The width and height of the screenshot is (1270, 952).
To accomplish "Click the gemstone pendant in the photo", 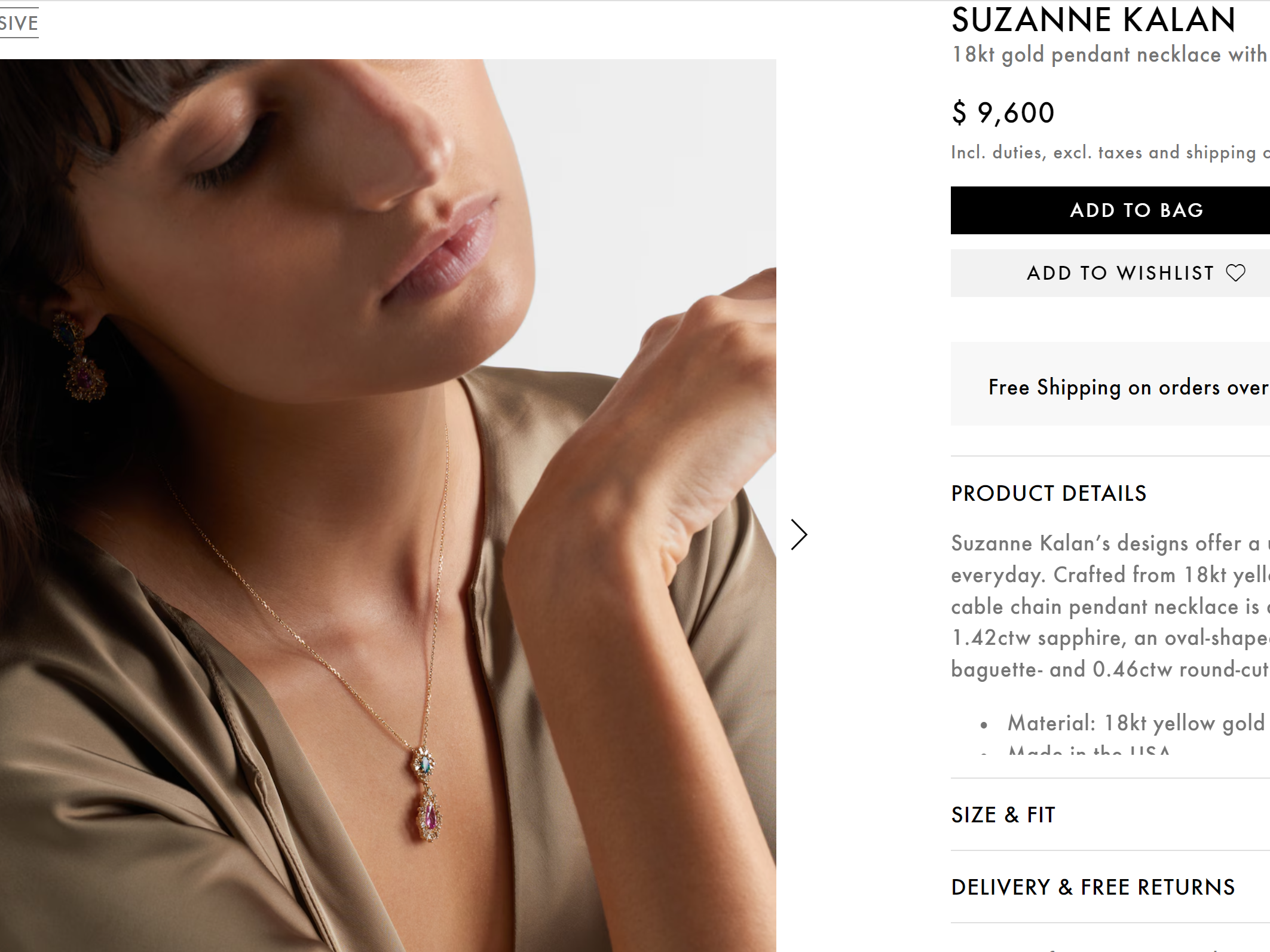I will click(x=428, y=795).
